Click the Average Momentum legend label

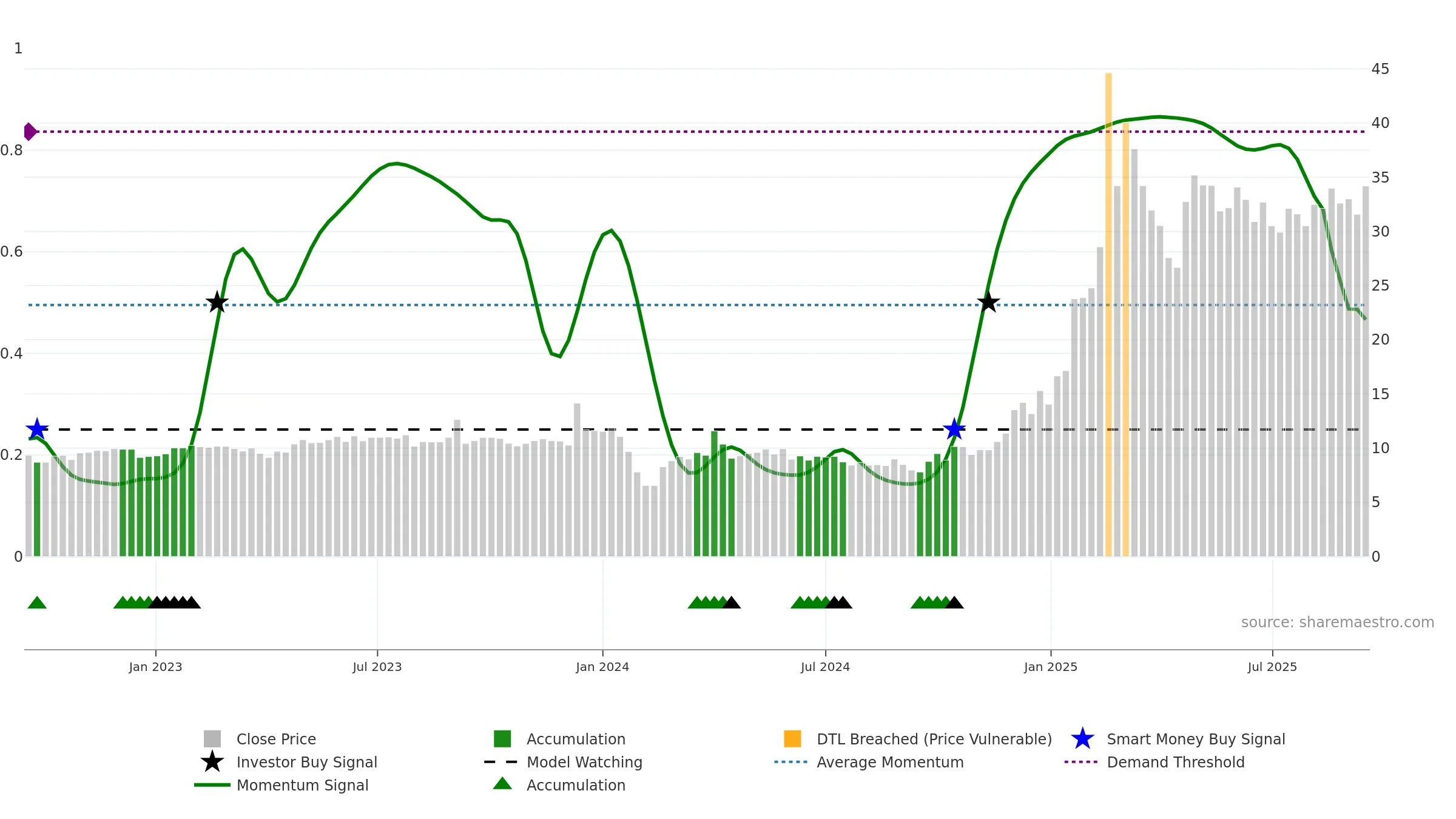pyautogui.click(x=890, y=762)
